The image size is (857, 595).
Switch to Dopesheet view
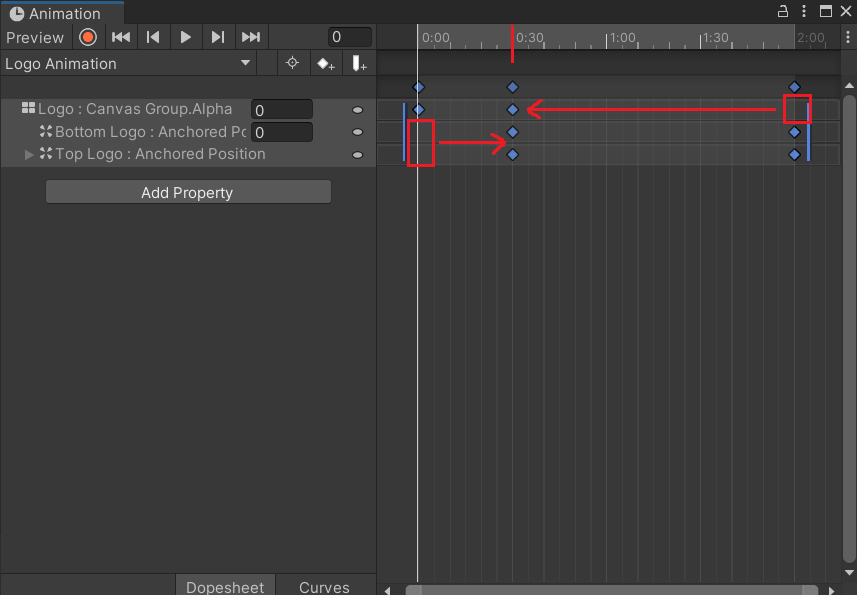click(x=225, y=587)
